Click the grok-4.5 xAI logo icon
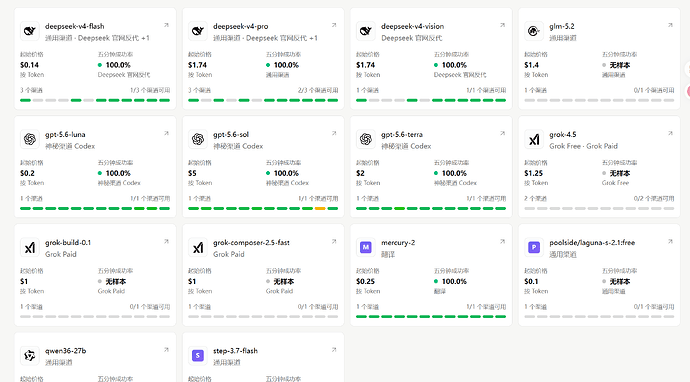This screenshot has height=382, width=690. [534, 140]
